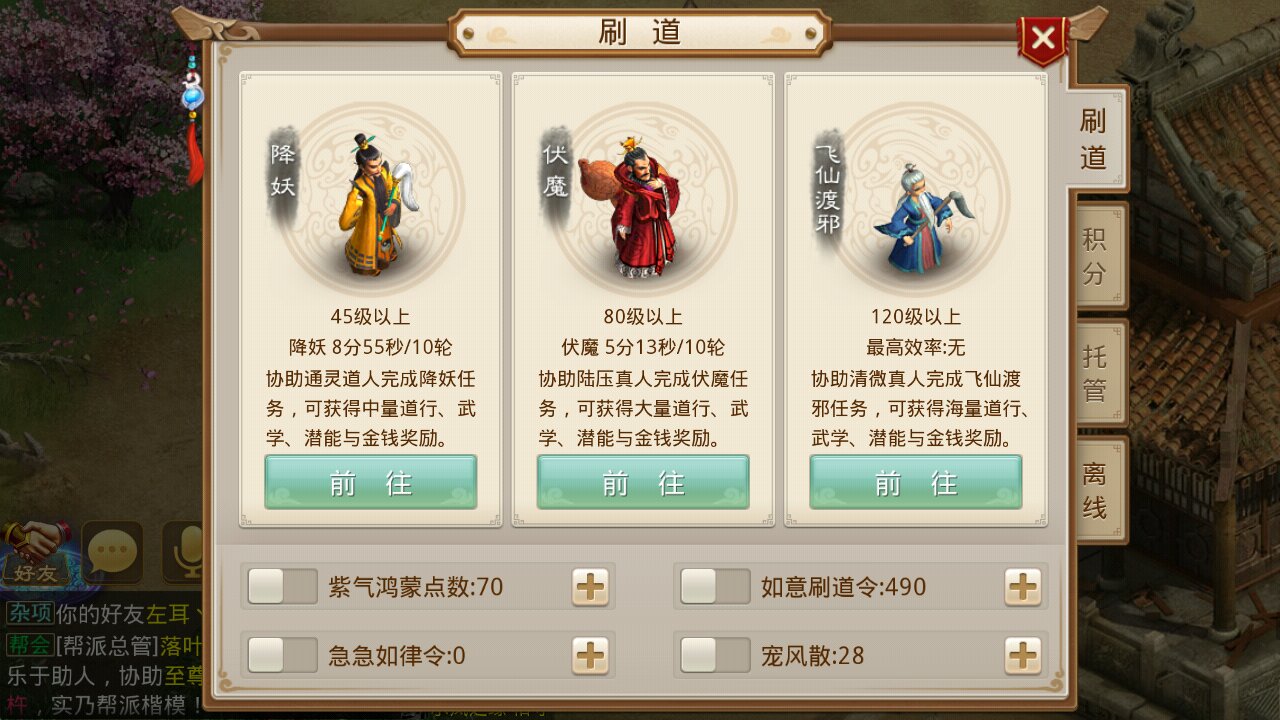Tap the microphone voice icon

(185, 551)
